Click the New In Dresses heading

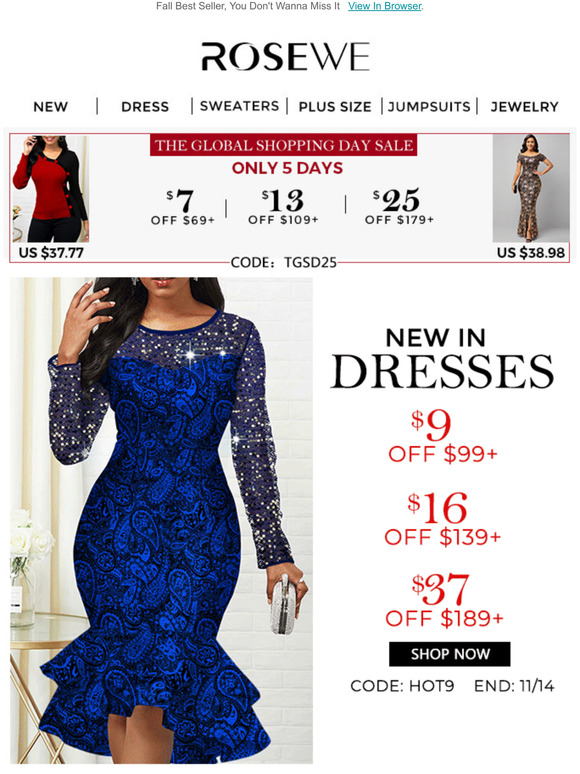[x=442, y=358]
